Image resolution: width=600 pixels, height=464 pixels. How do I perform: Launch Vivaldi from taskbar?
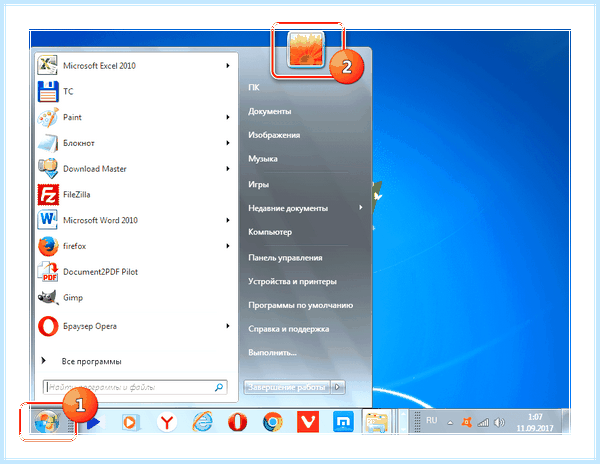(308, 422)
